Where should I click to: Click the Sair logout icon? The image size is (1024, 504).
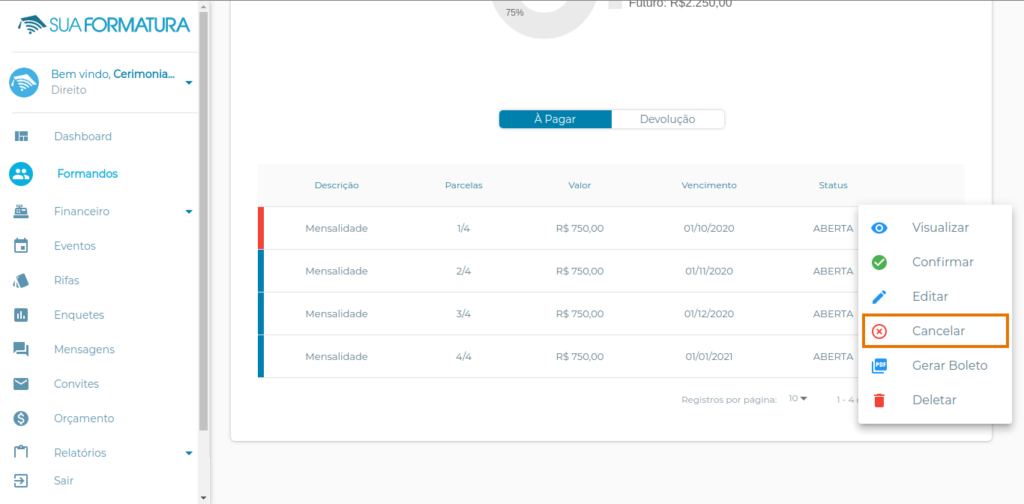point(21,481)
